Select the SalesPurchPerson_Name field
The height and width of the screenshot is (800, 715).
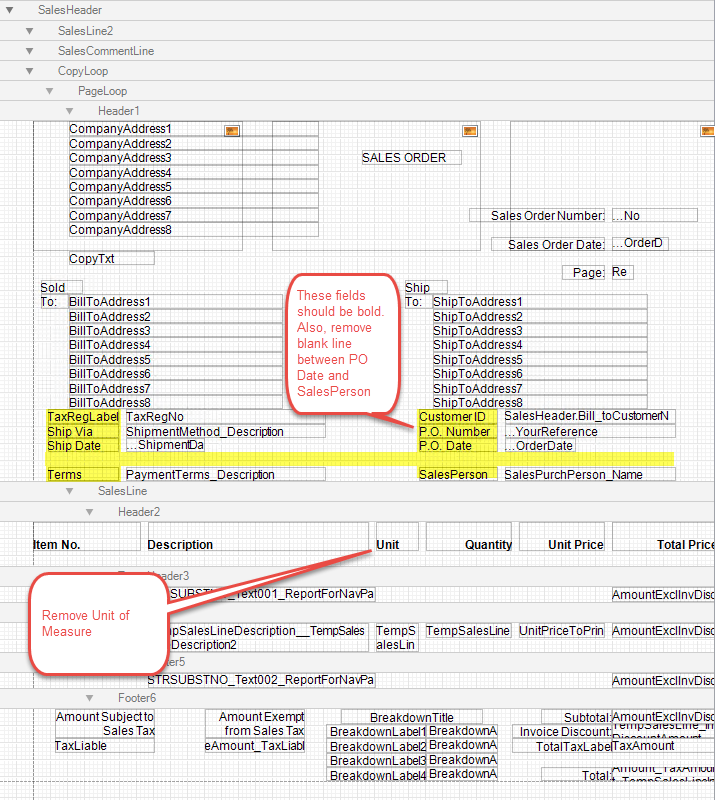click(x=589, y=474)
